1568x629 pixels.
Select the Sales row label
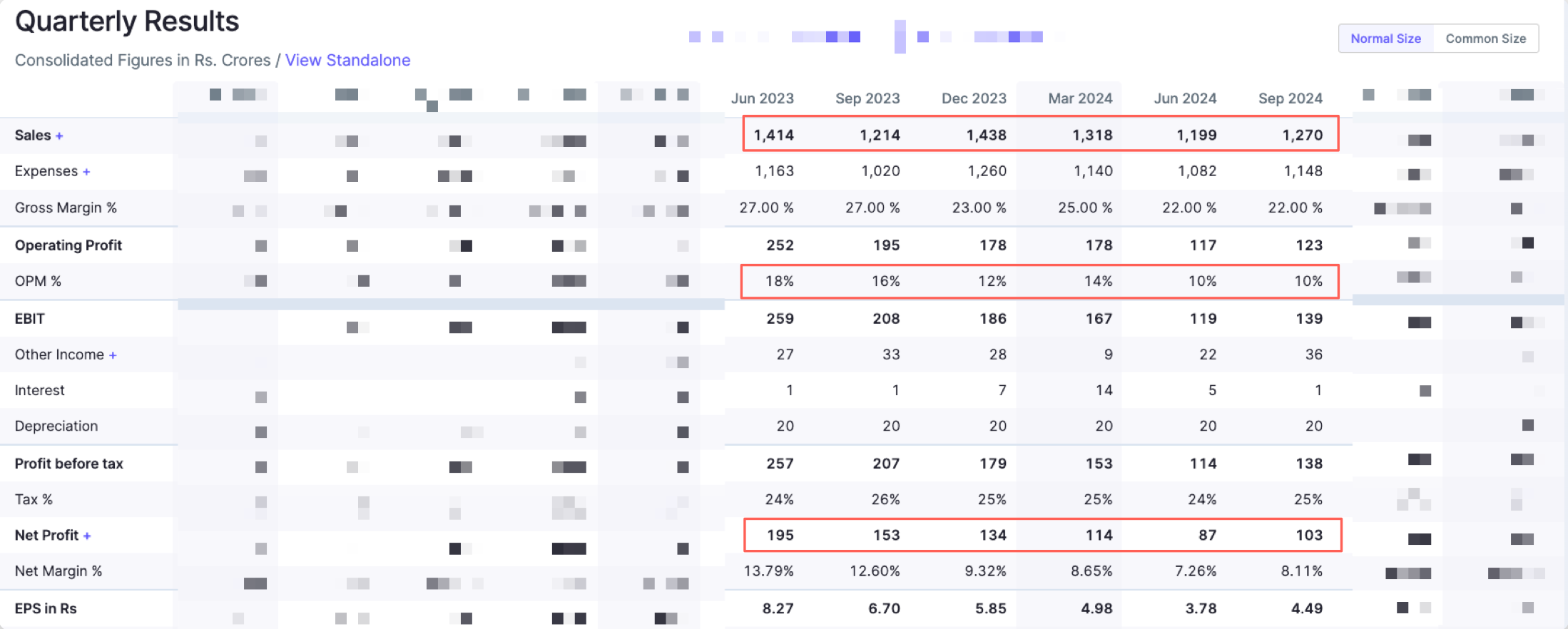(x=33, y=135)
